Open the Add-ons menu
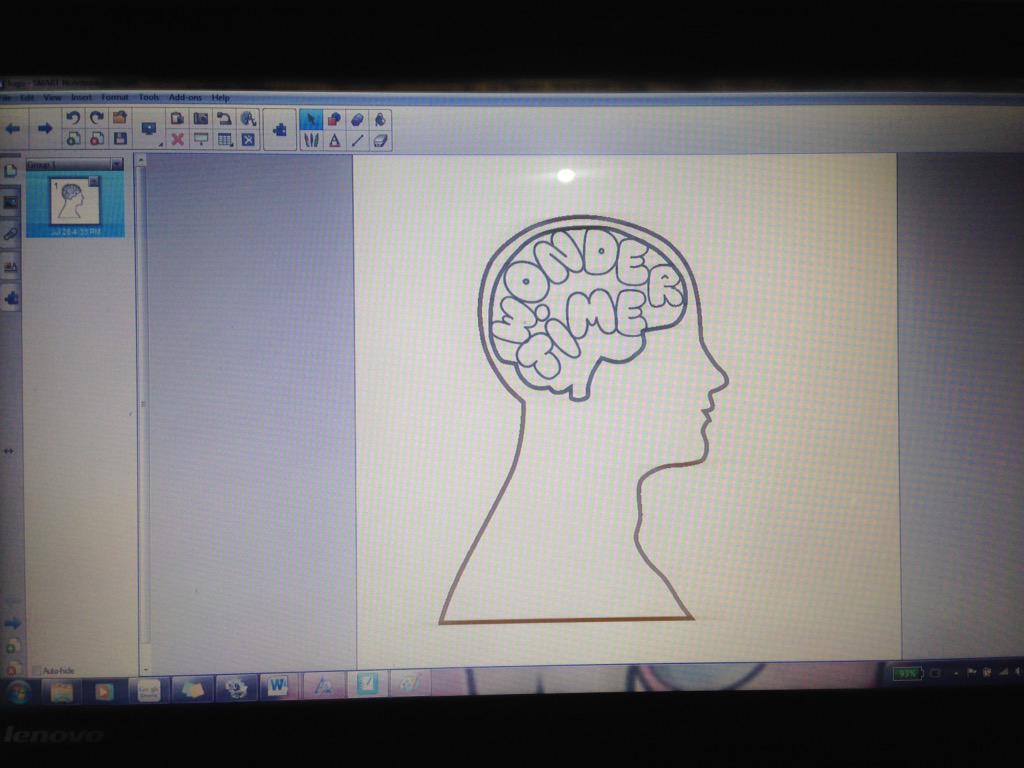 [185, 97]
